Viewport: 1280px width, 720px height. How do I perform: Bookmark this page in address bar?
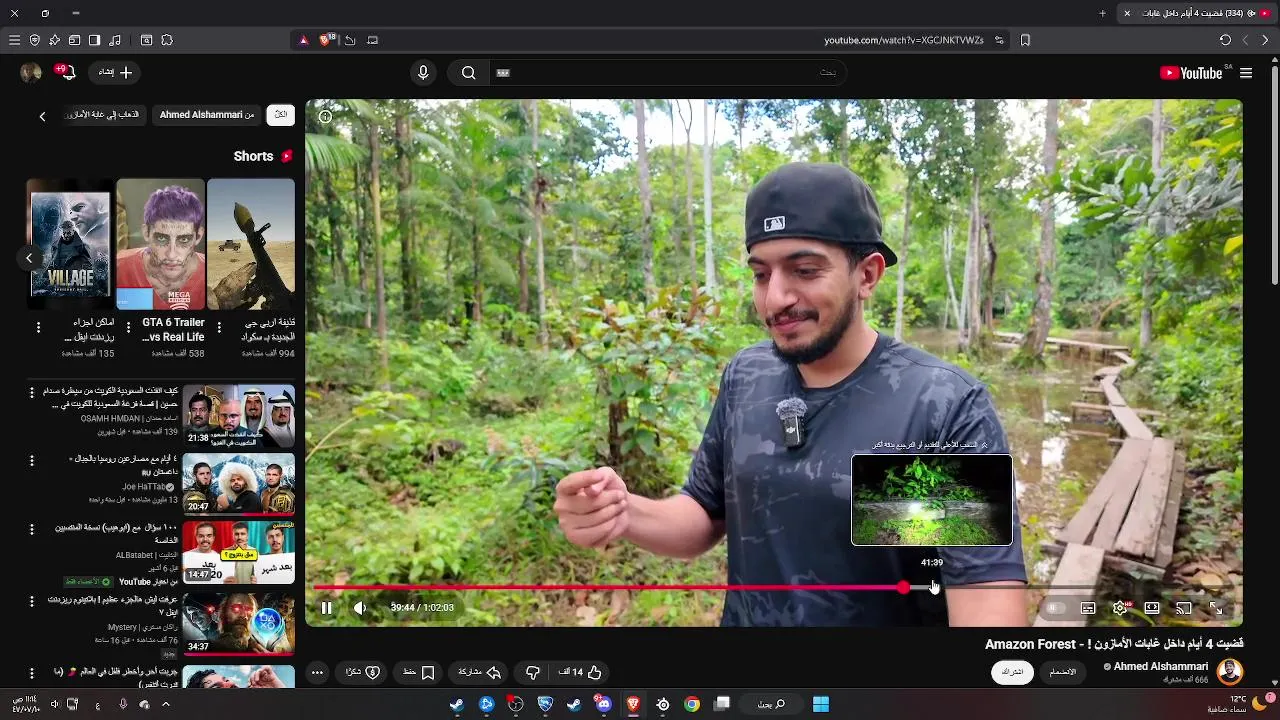1025,40
